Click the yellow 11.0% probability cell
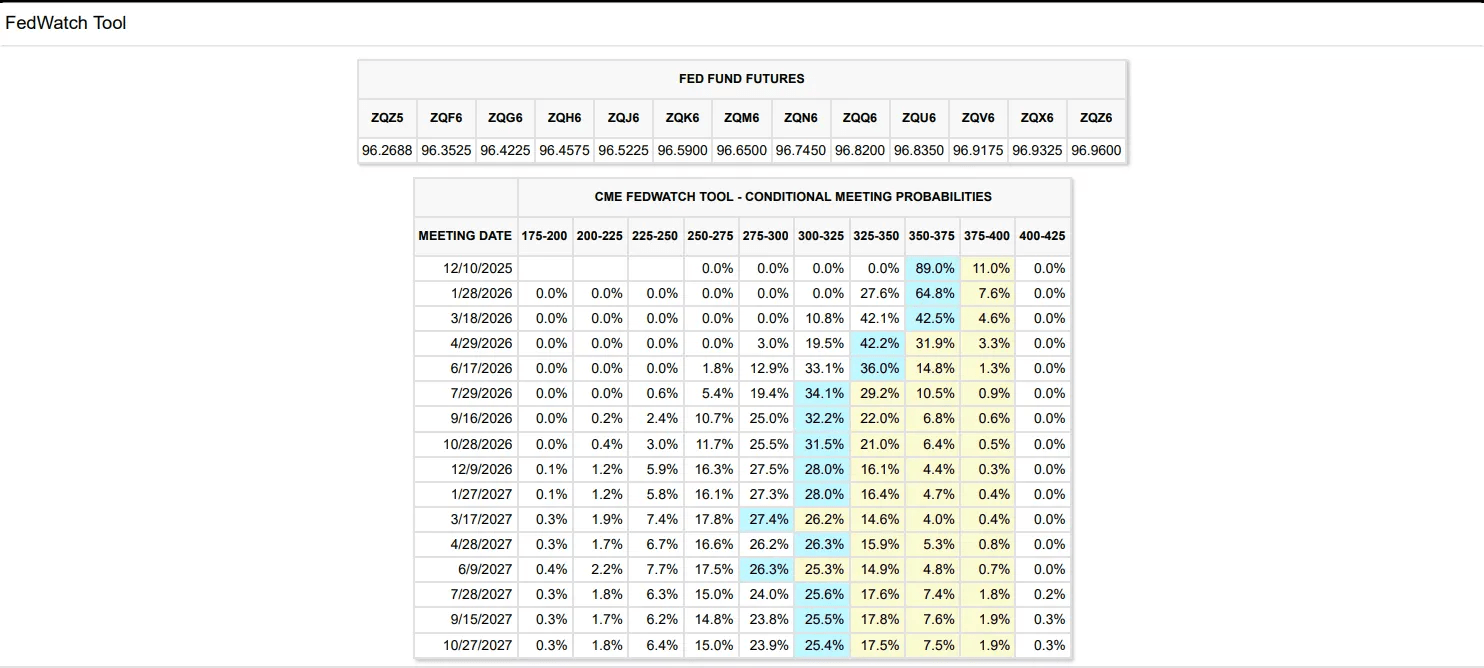This screenshot has height=668, width=1484. click(x=987, y=268)
